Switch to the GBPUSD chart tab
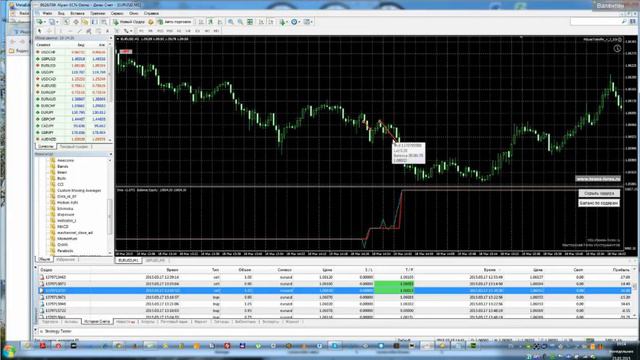Image resolution: width=640 pixels, height=360 pixels. point(156,260)
